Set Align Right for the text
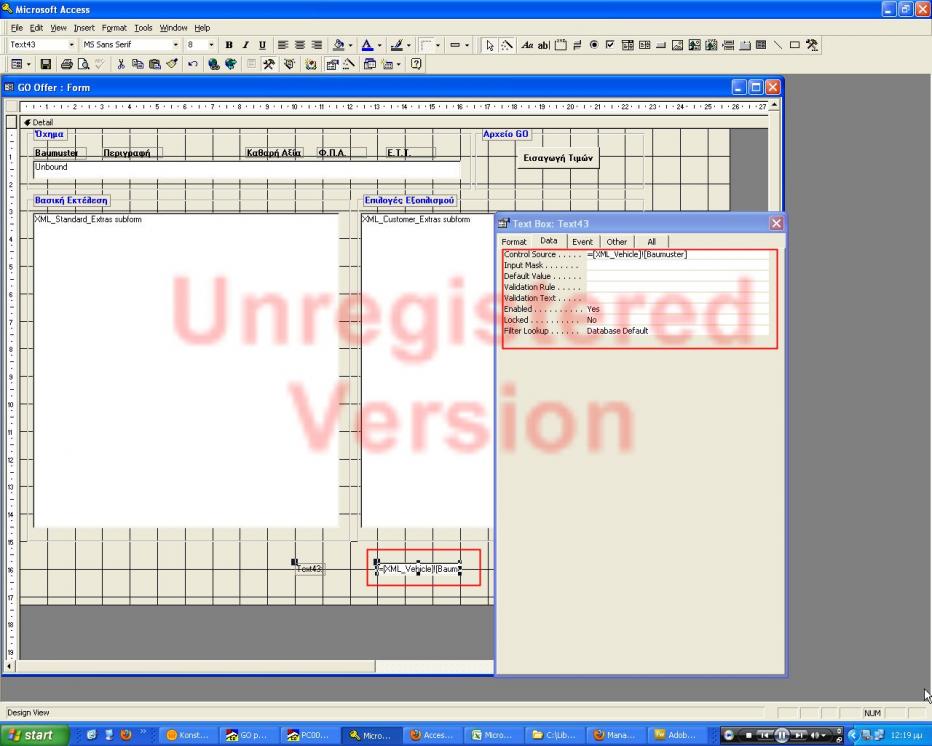 pyautogui.click(x=317, y=45)
